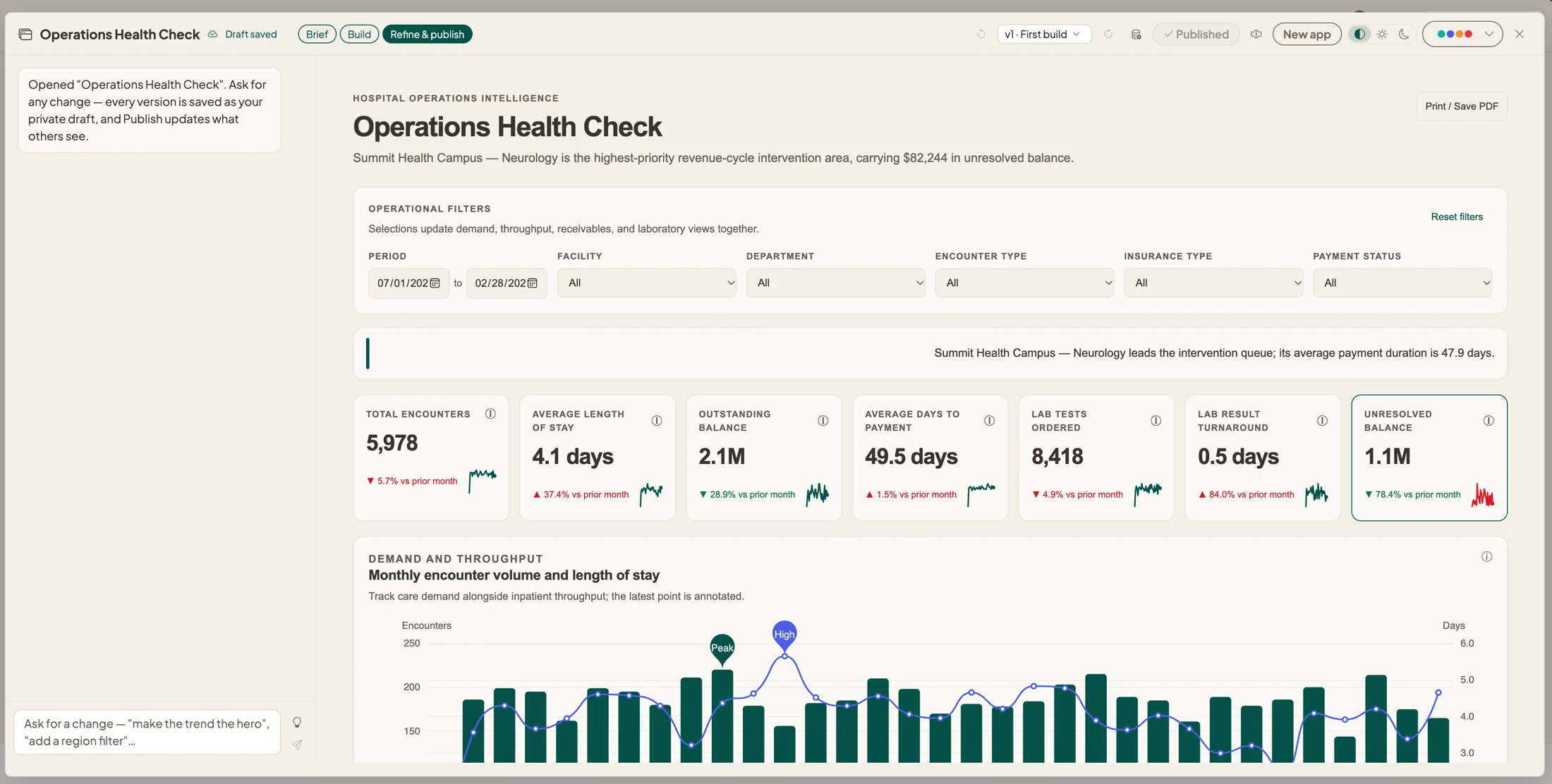This screenshot has width=1552, height=784.
Task: Click red sparkline on Unresolved Balance card
Action: [x=1483, y=494]
